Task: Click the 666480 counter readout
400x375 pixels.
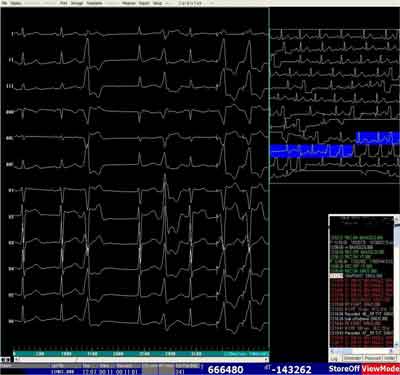Action: tap(226, 369)
